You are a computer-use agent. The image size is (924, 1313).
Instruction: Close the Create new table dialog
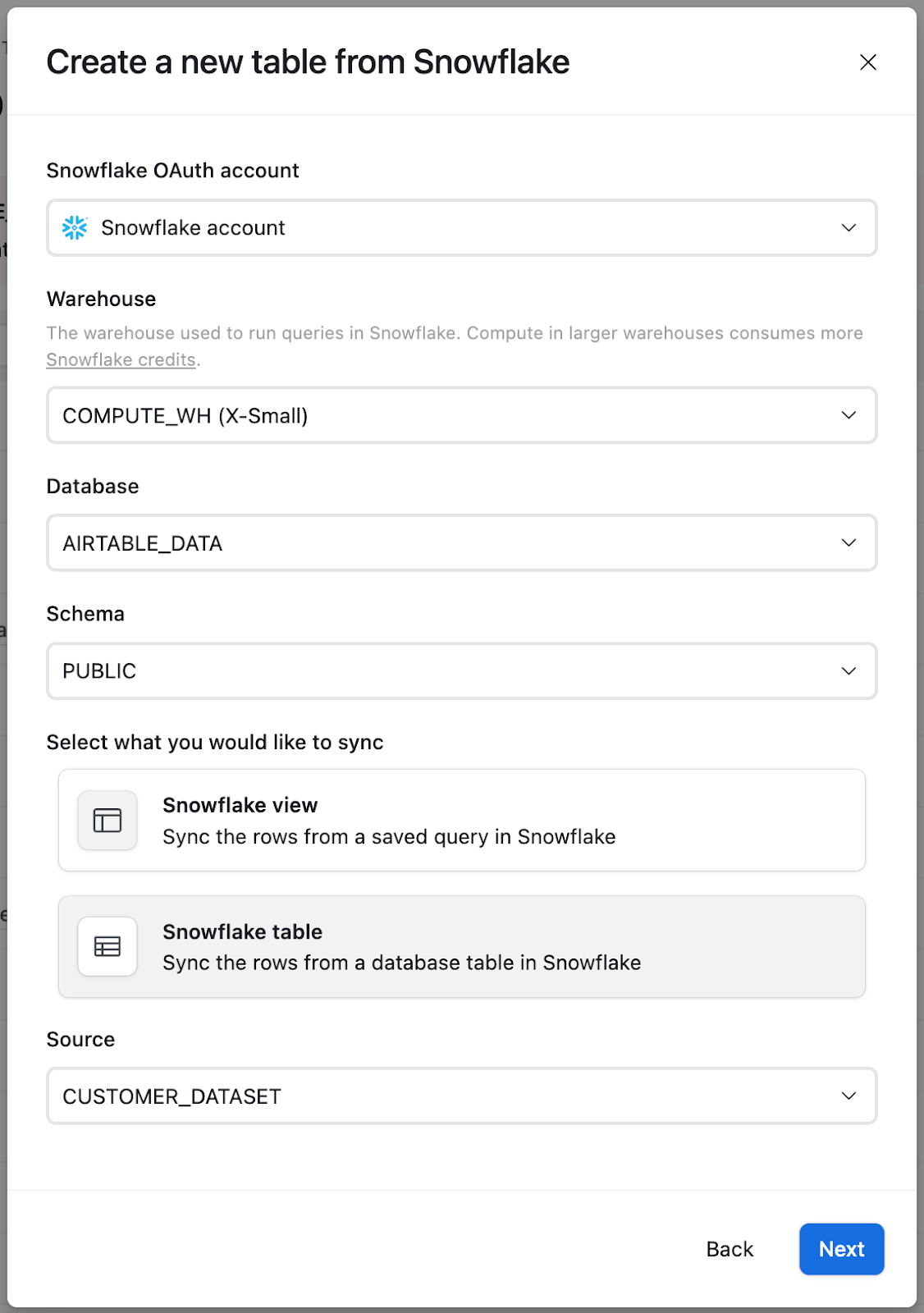(867, 62)
